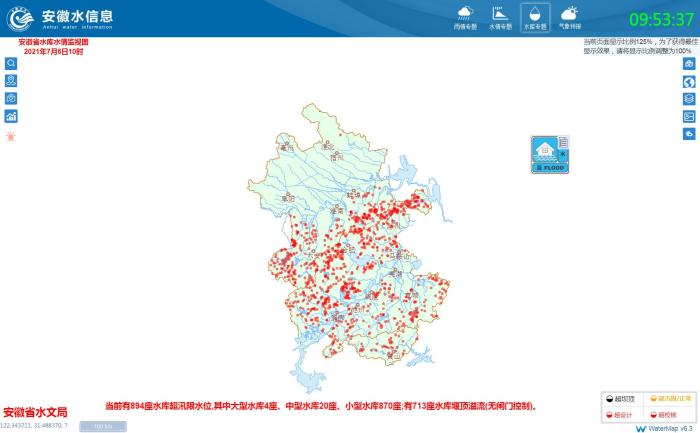The width and height of the screenshot is (700, 433).
Task: Toggle the 超坝顶 legend item
Action: [622, 399]
